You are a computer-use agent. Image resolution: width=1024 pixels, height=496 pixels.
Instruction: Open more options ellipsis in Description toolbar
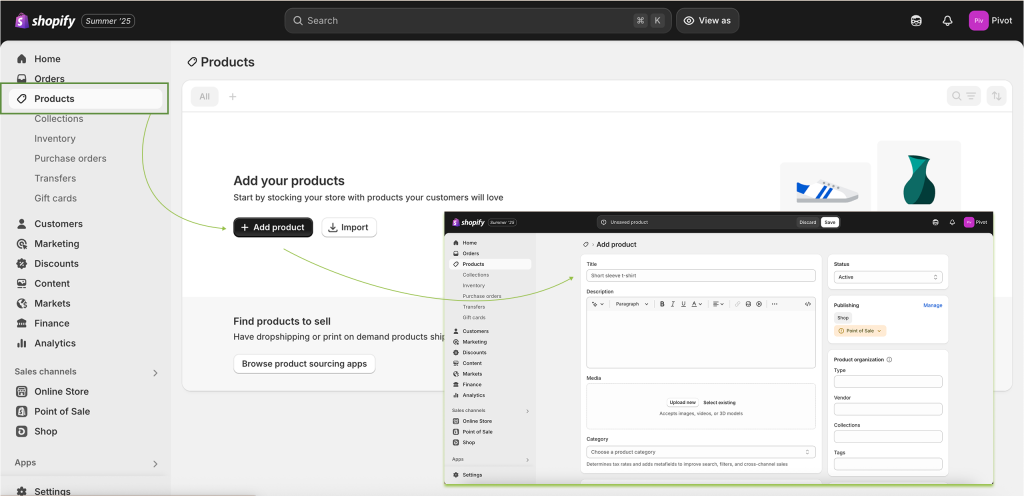[775, 304]
